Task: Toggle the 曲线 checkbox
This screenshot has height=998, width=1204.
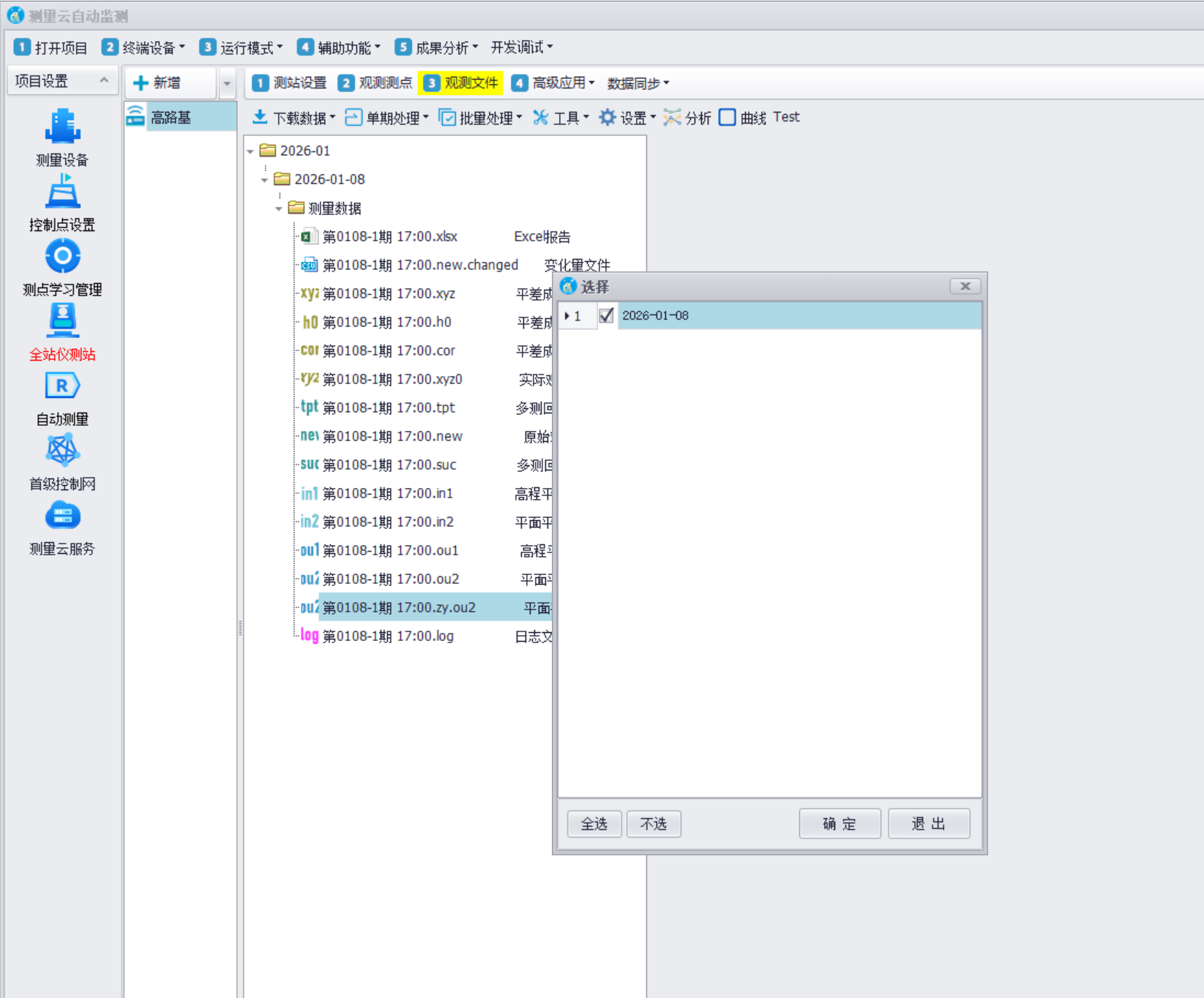Action: click(728, 118)
